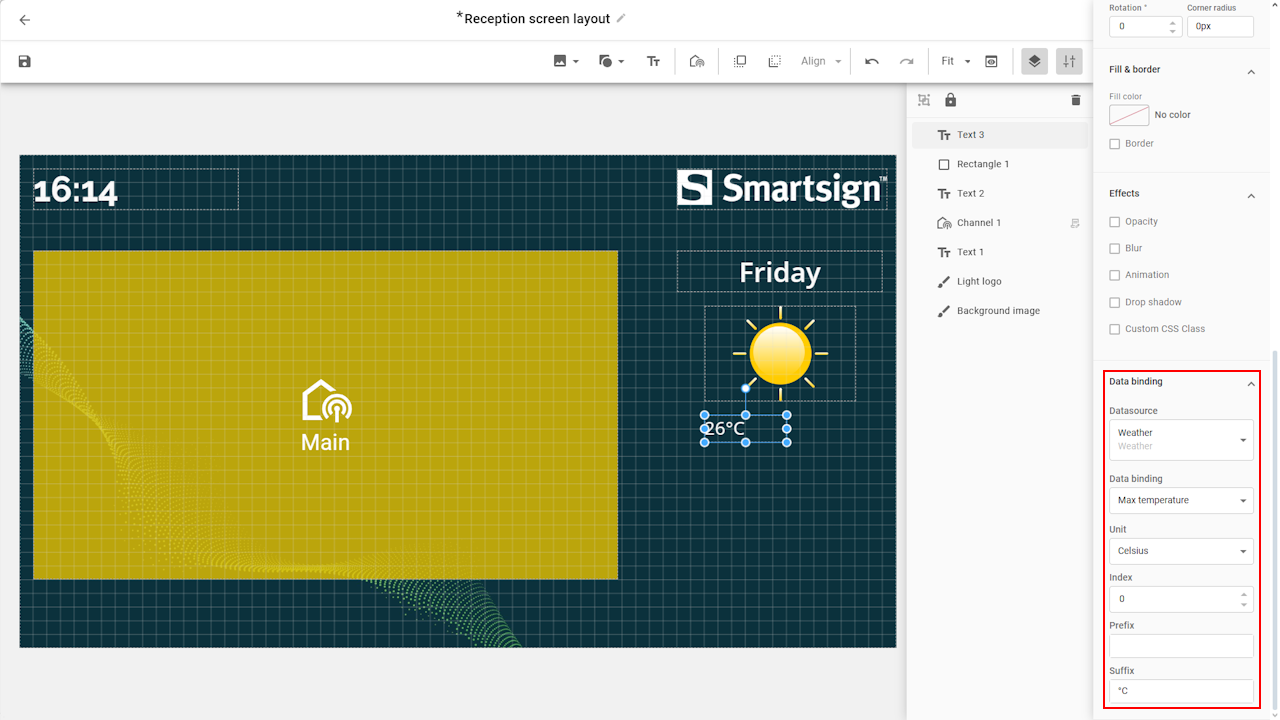Click the undo arrow
Viewport: 1280px width, 720px height.
click(x=872, y=62)
